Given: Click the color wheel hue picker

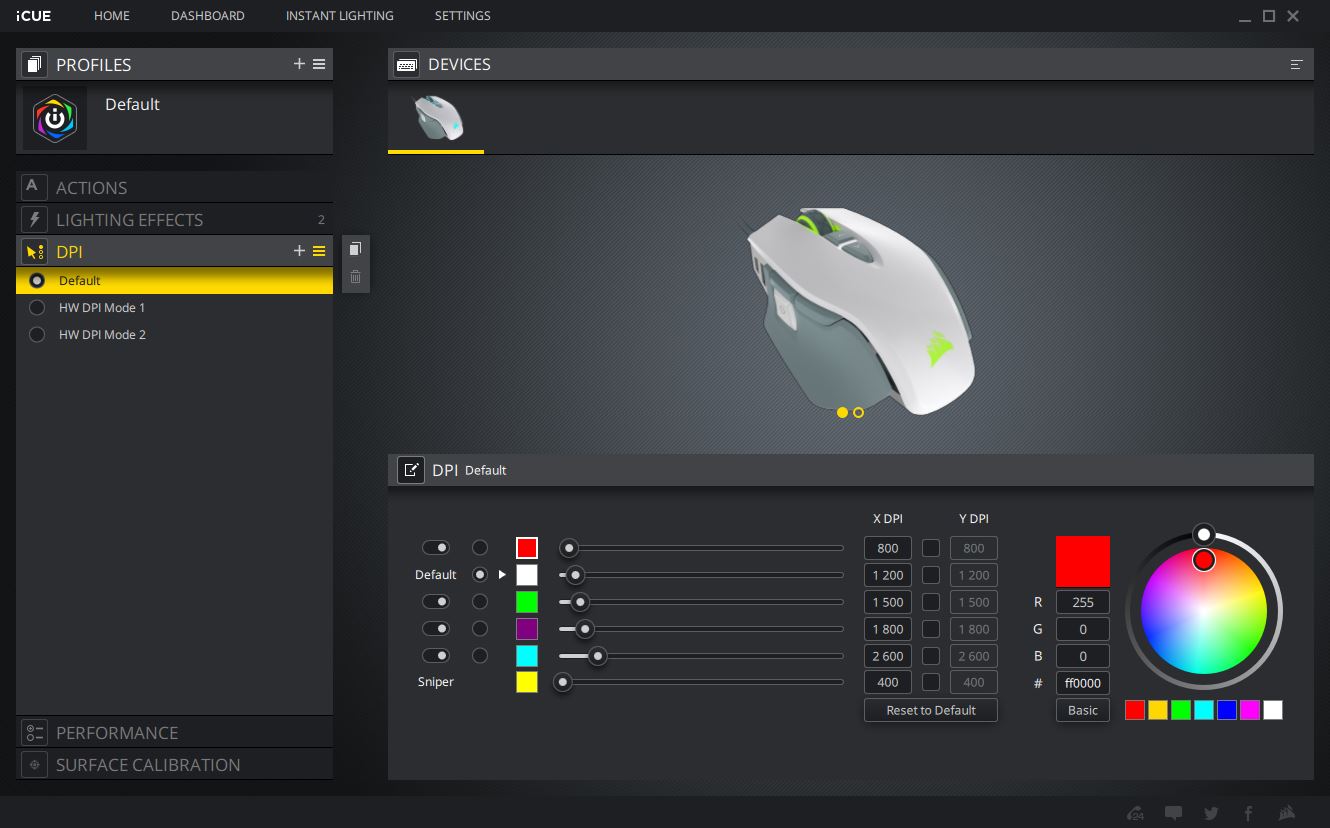Looking at the screenshot, I should 1204,560.
